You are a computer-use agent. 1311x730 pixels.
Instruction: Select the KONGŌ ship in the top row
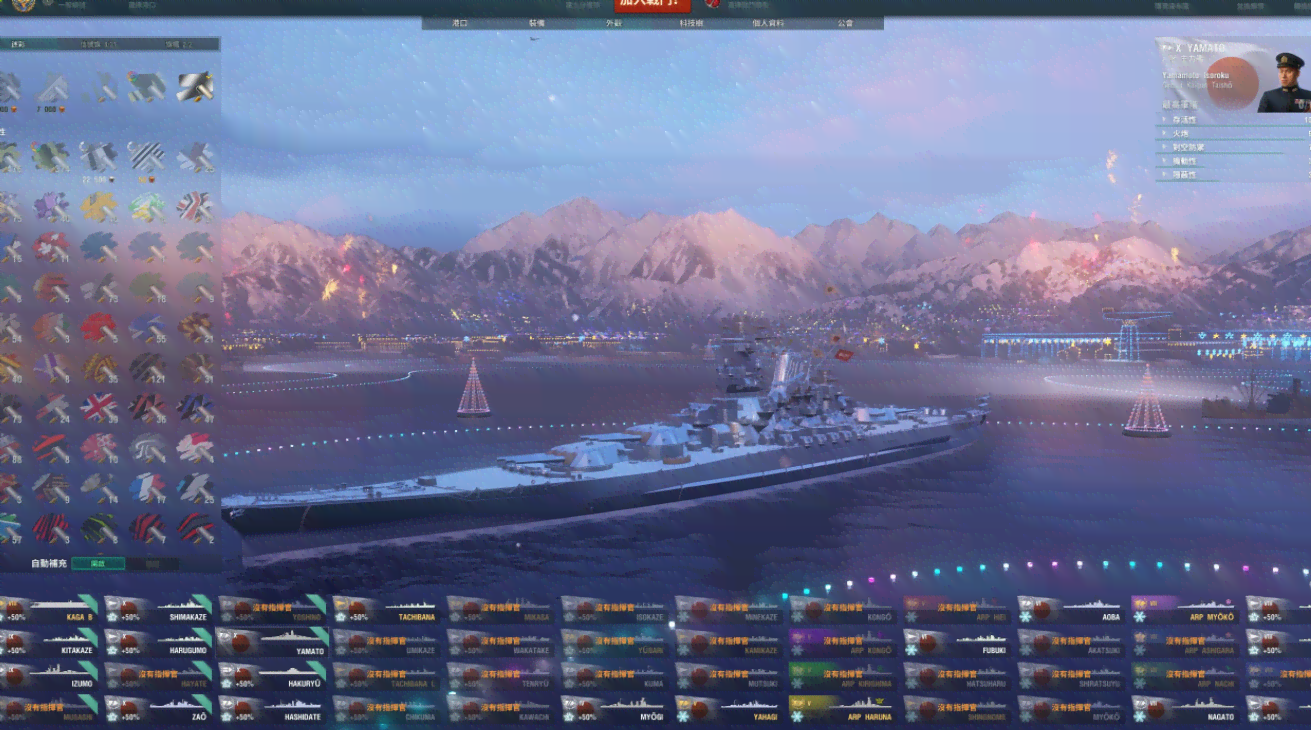[842, 608]
